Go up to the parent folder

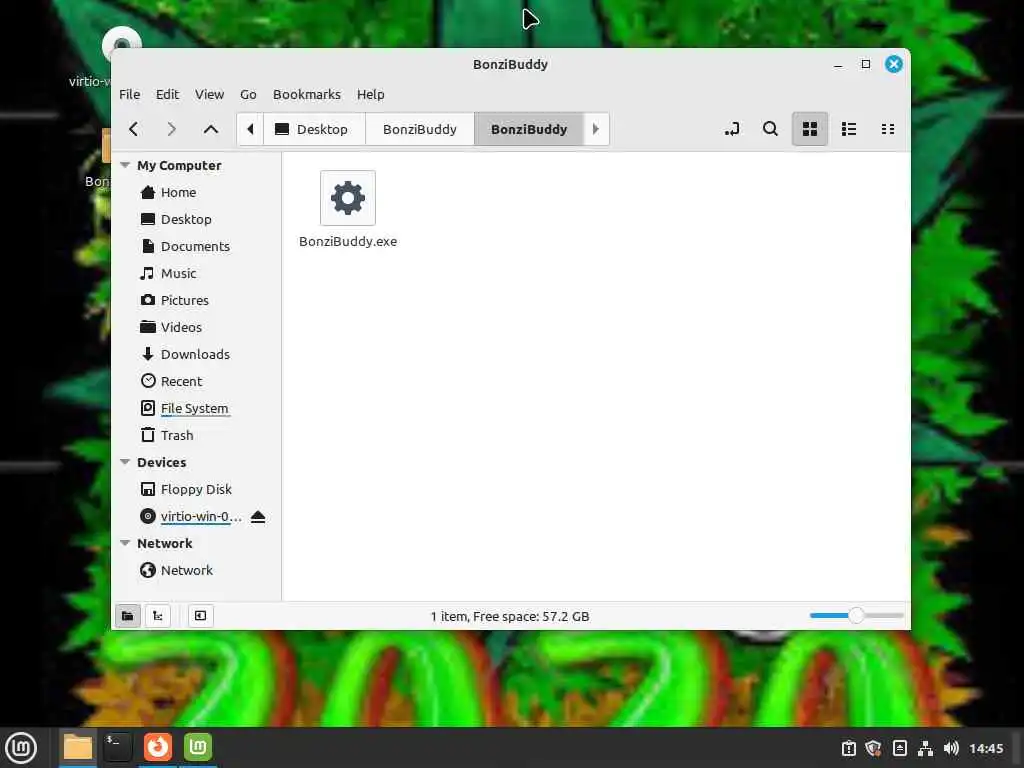[x=210, y=129]
